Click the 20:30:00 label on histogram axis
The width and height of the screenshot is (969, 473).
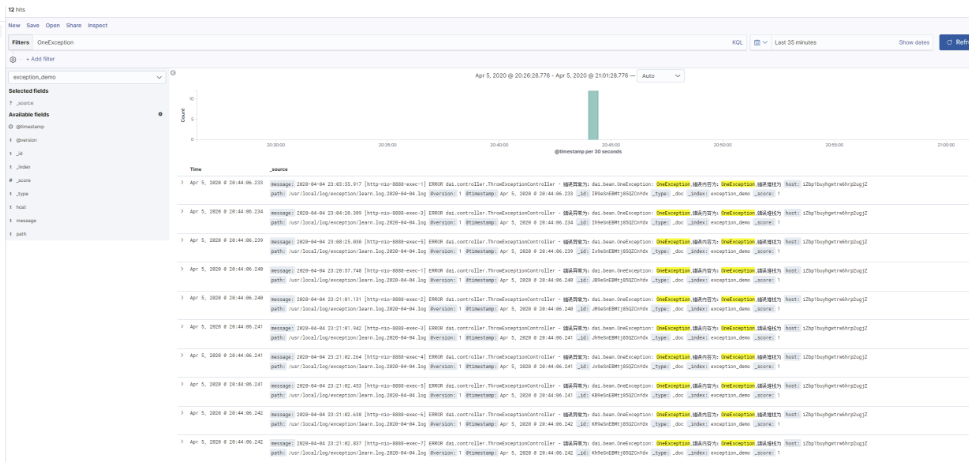click(x=276, y=144)
